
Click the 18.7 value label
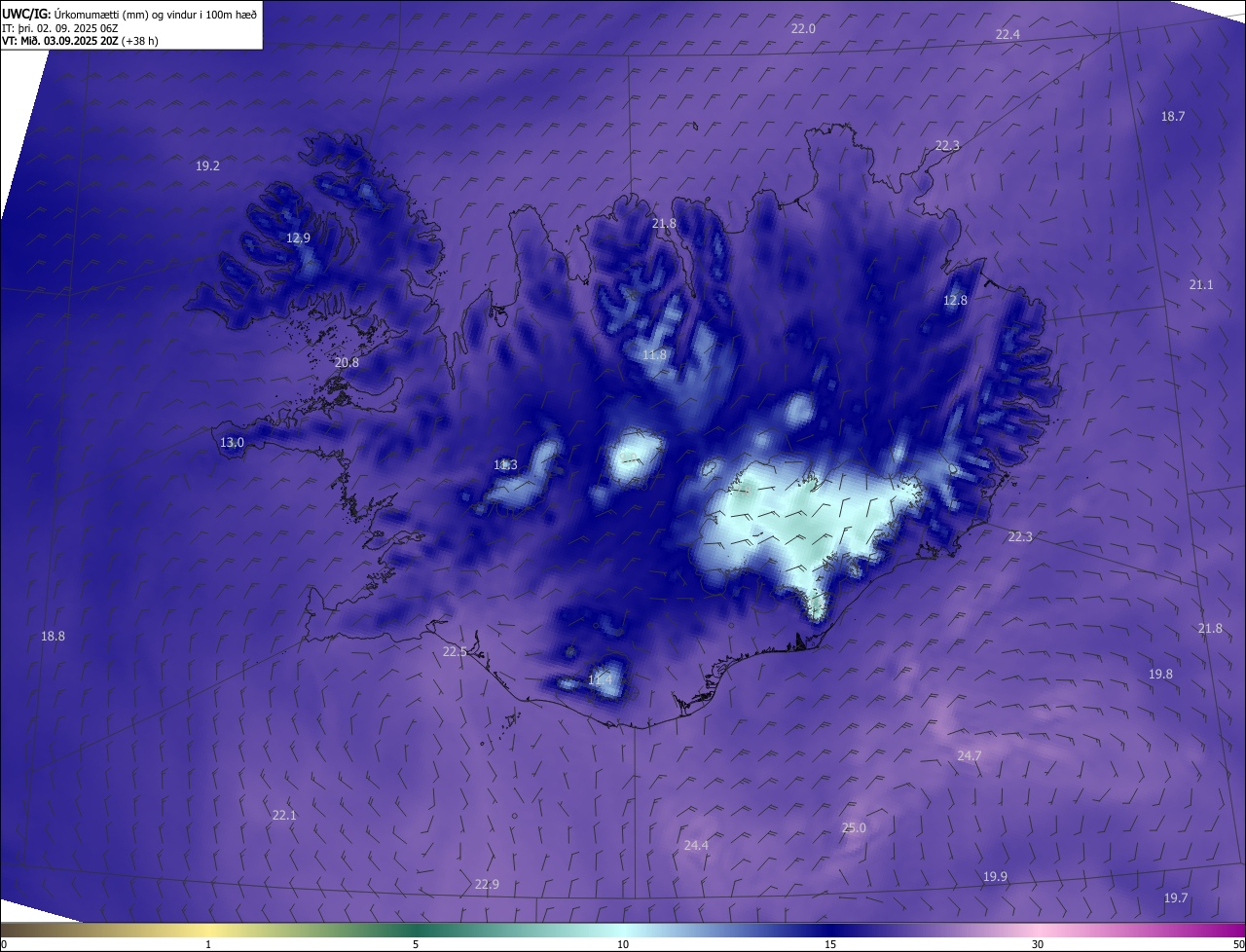pyautogui.click(x=1173, y=116)
